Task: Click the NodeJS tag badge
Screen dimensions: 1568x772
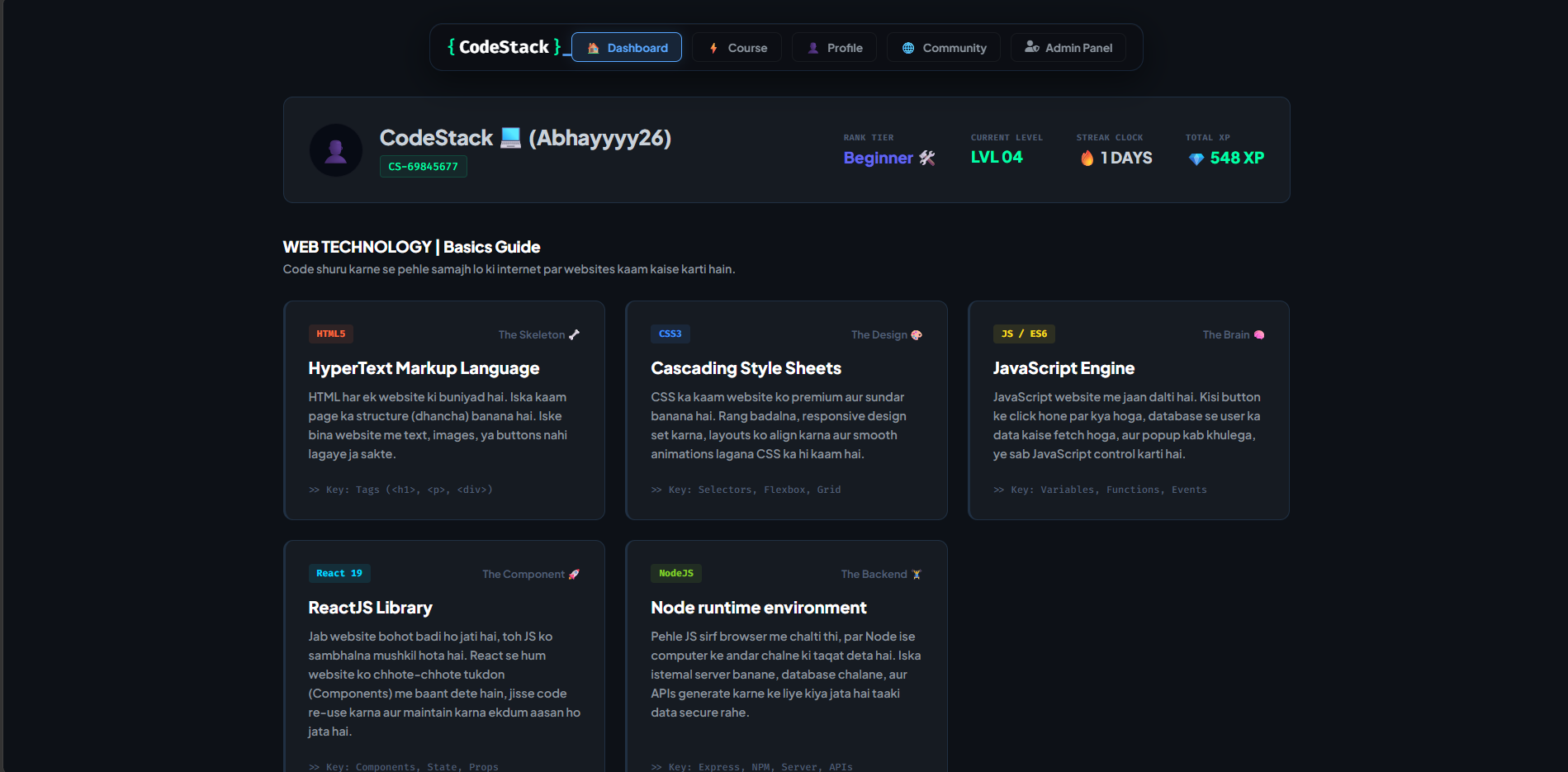Action: coord(676,573)
